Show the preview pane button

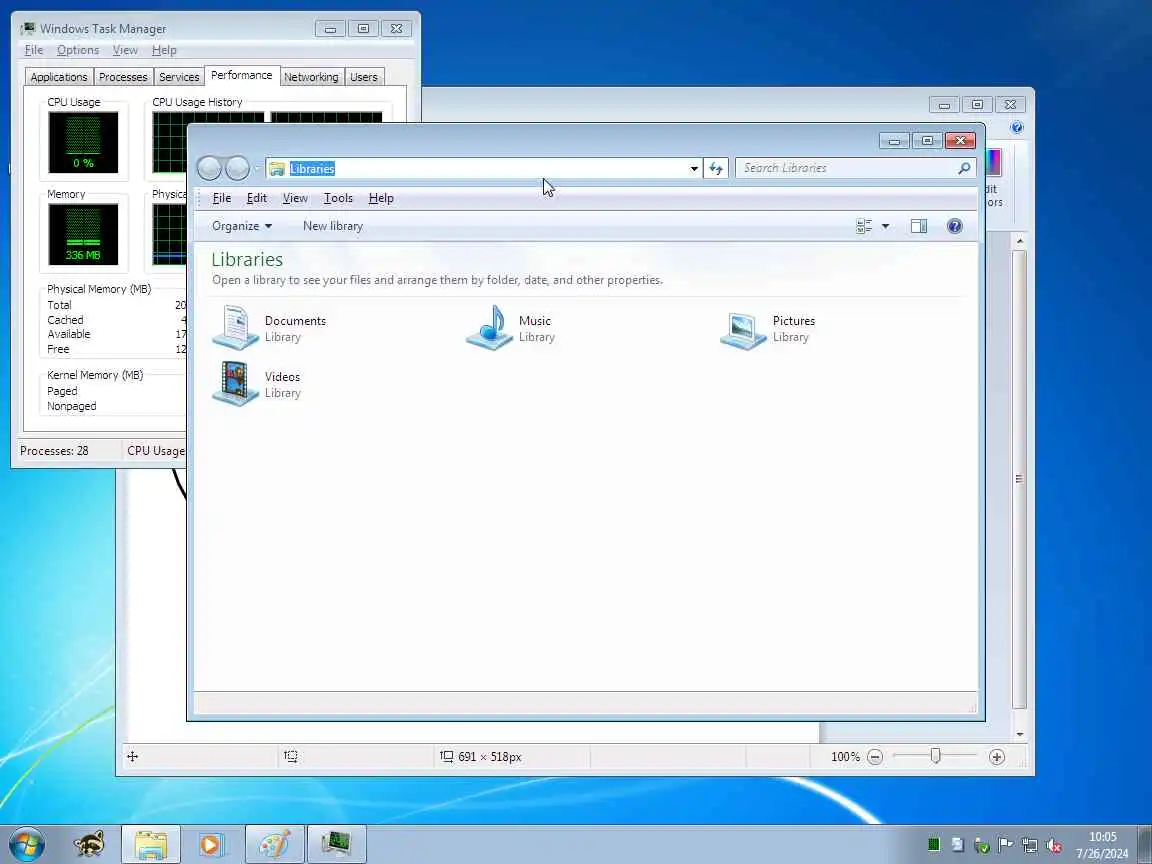918,226
